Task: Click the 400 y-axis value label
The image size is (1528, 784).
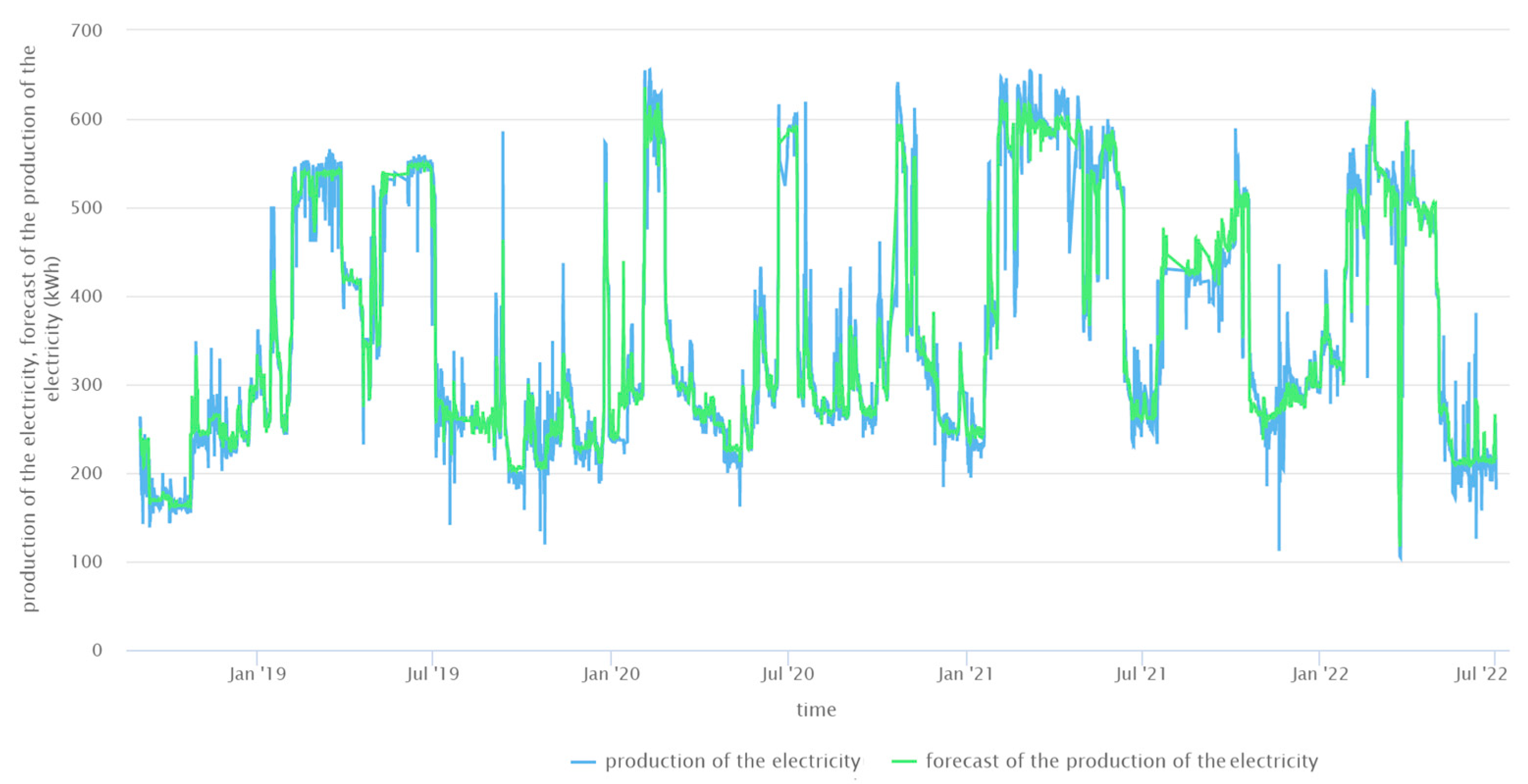Action: [x=86, y=296]
